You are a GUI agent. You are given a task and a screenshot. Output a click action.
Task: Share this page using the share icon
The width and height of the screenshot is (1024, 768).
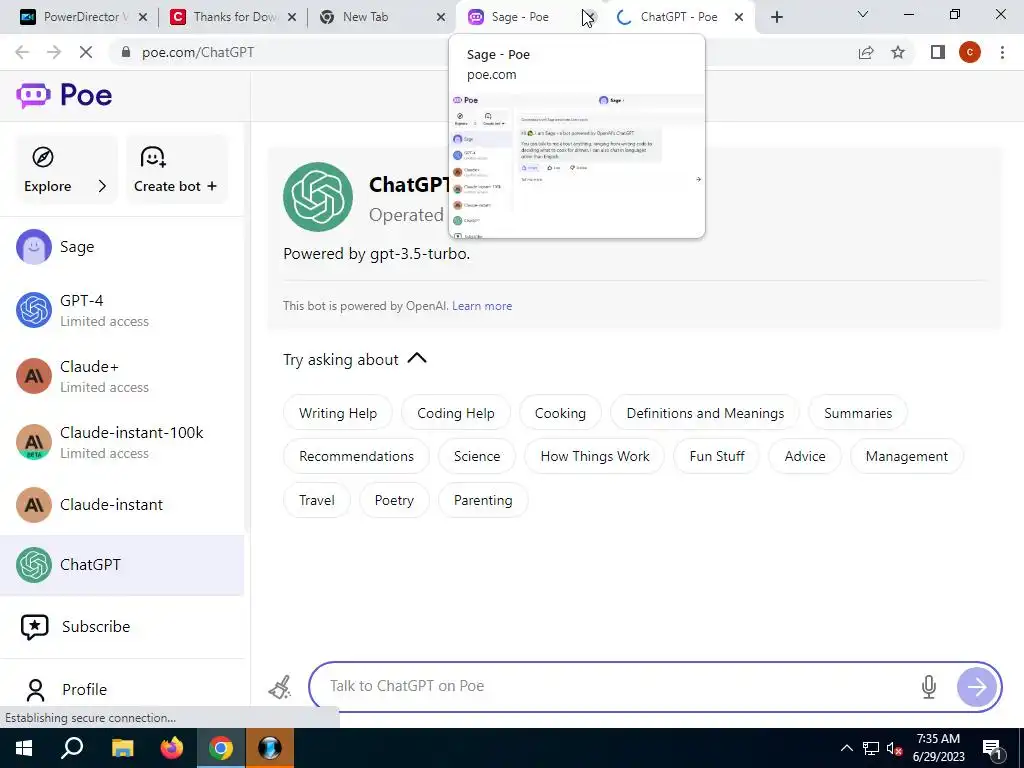click(x=866, y=52)
